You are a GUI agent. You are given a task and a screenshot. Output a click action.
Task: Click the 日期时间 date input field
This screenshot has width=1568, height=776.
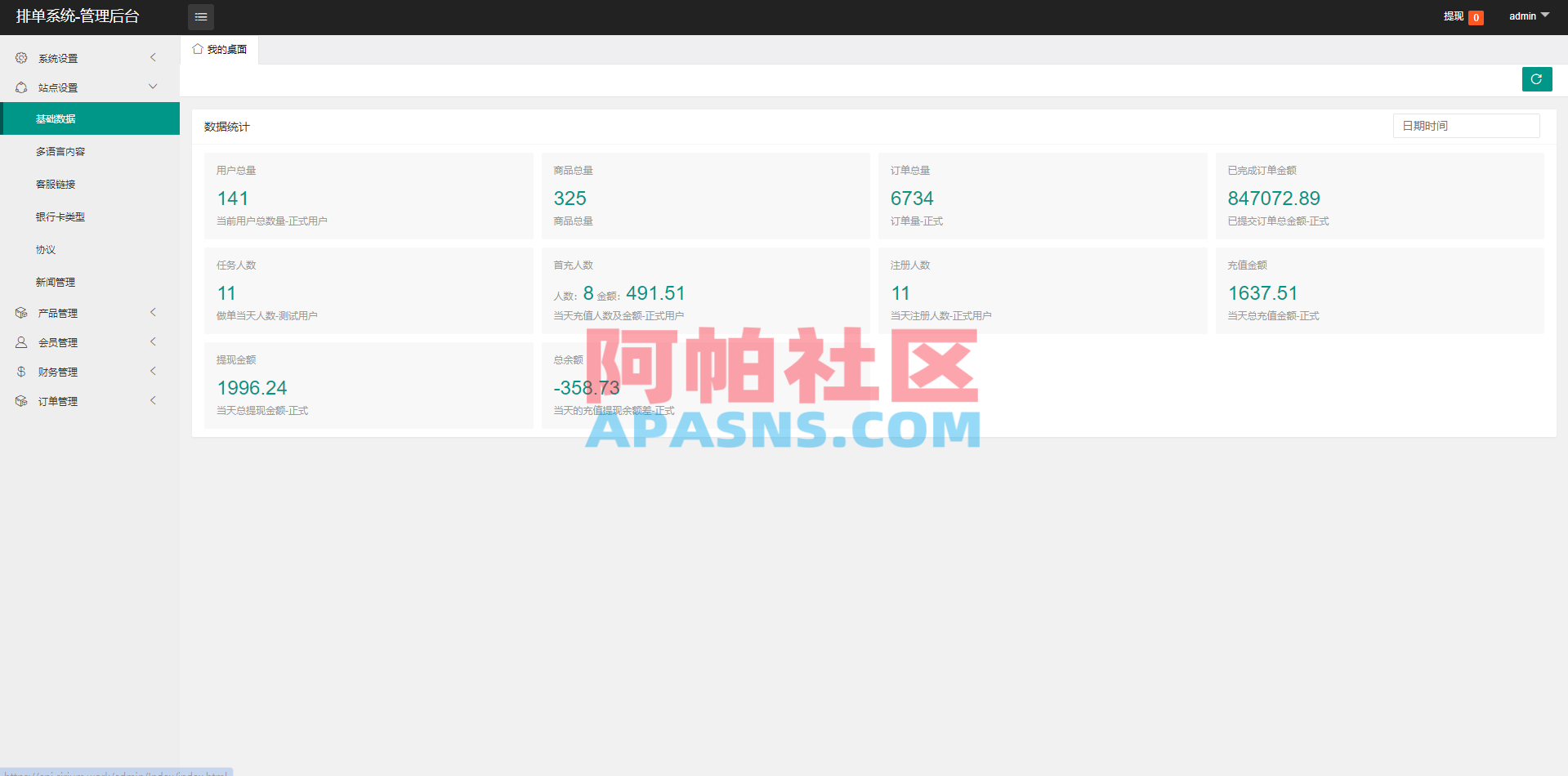(x=1465, y=125)
